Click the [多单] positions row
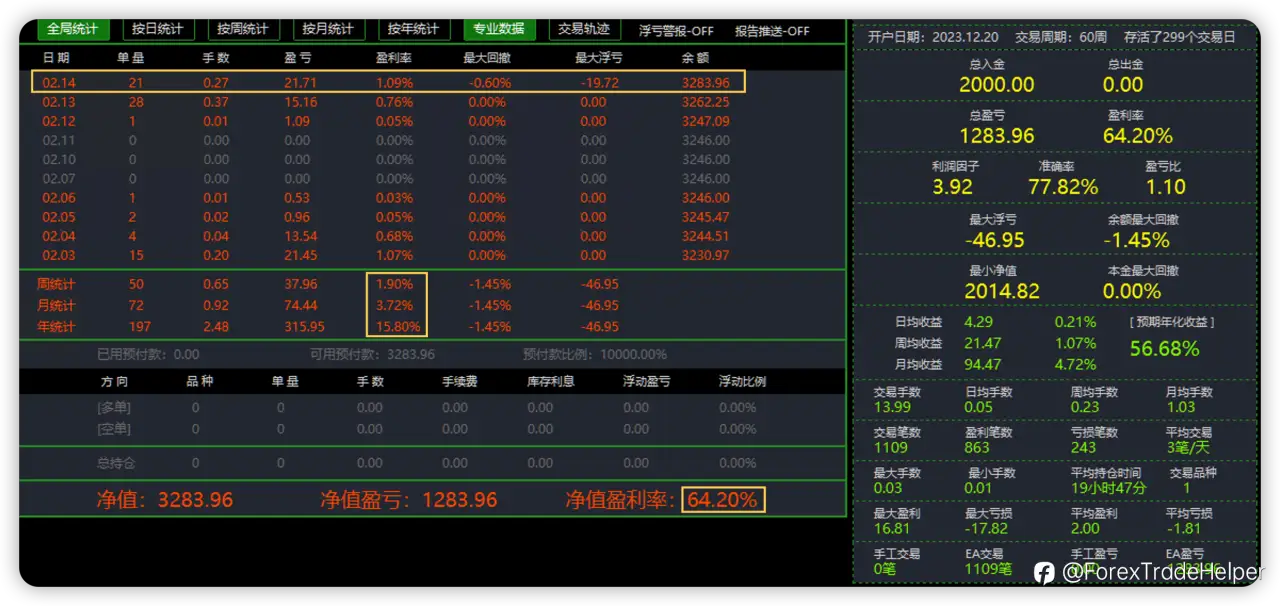 tap(427, 408)
